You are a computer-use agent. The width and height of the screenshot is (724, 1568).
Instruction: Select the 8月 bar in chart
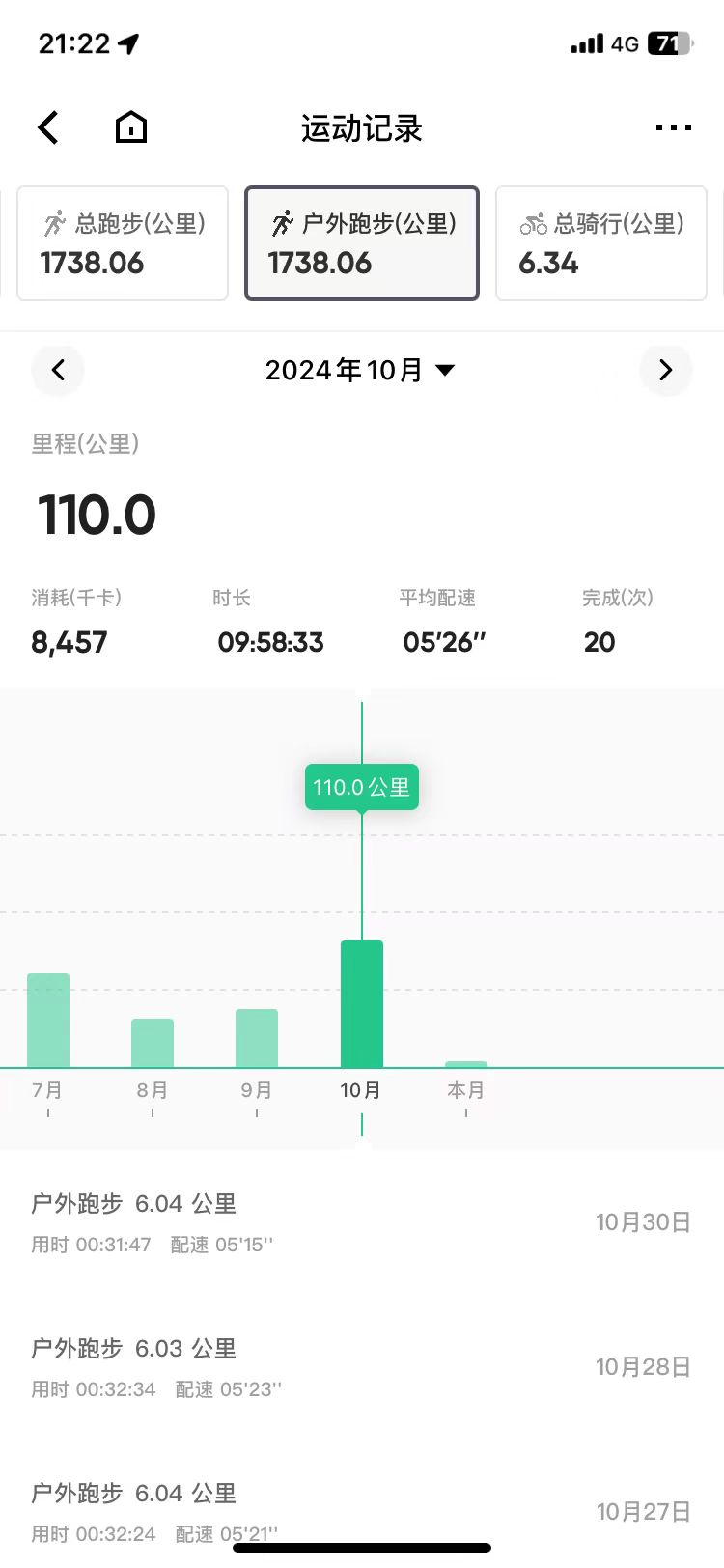153,1043
